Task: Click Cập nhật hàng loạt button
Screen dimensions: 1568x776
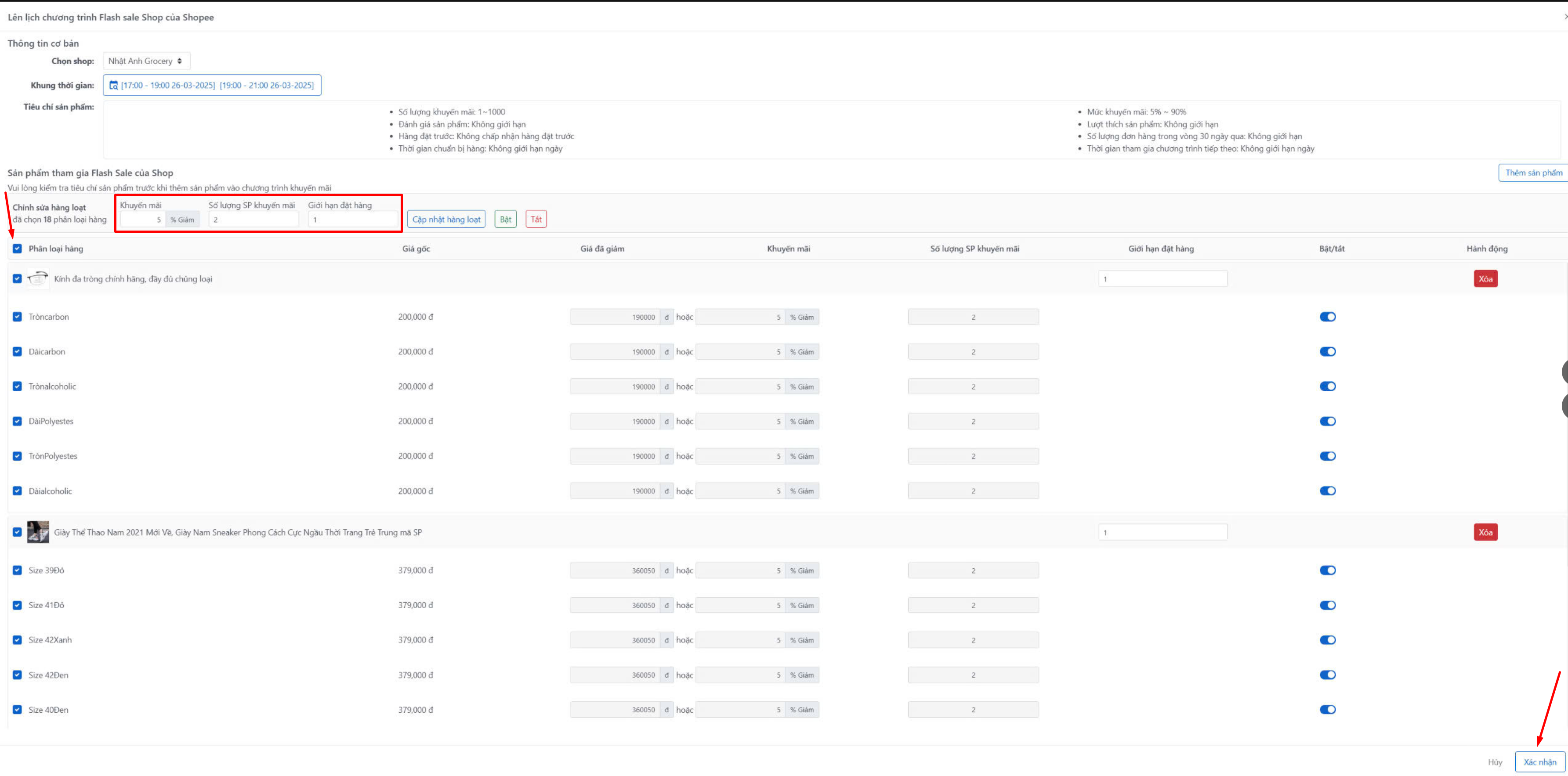Action: 446,219
